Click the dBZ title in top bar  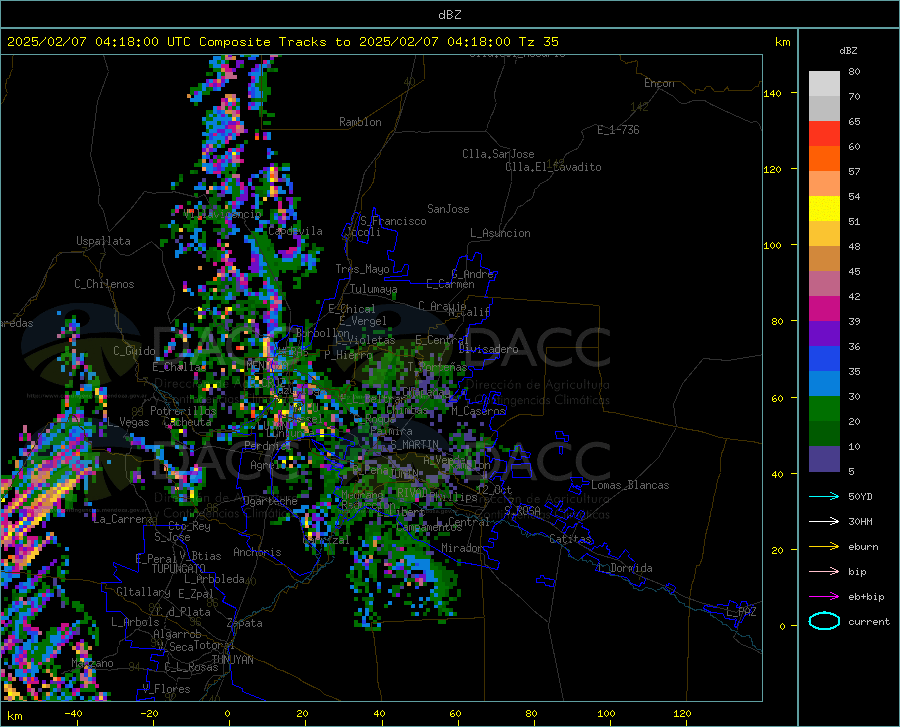click(x=449, y=15)
